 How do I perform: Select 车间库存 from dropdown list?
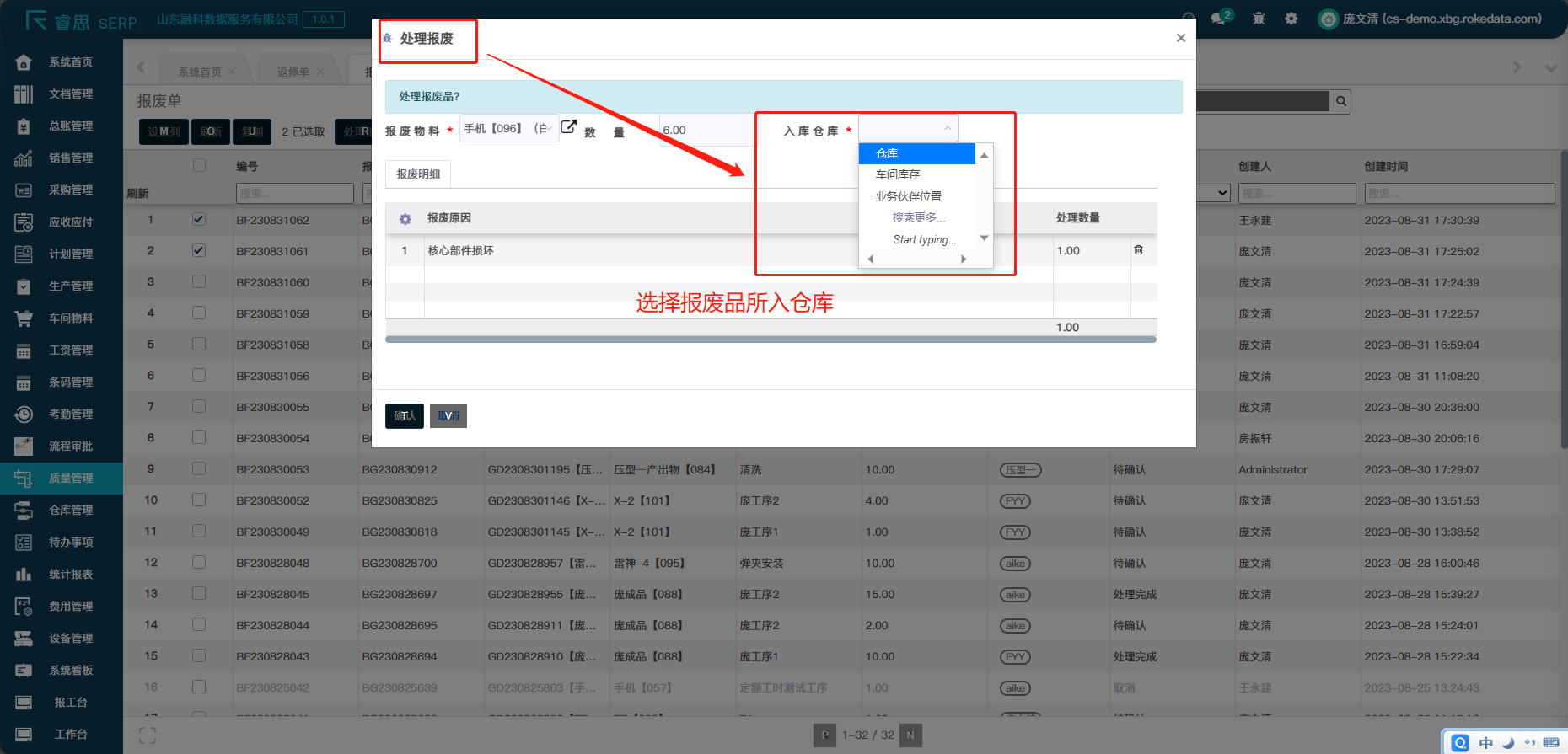pyautogui.click(x=898, y=174)
